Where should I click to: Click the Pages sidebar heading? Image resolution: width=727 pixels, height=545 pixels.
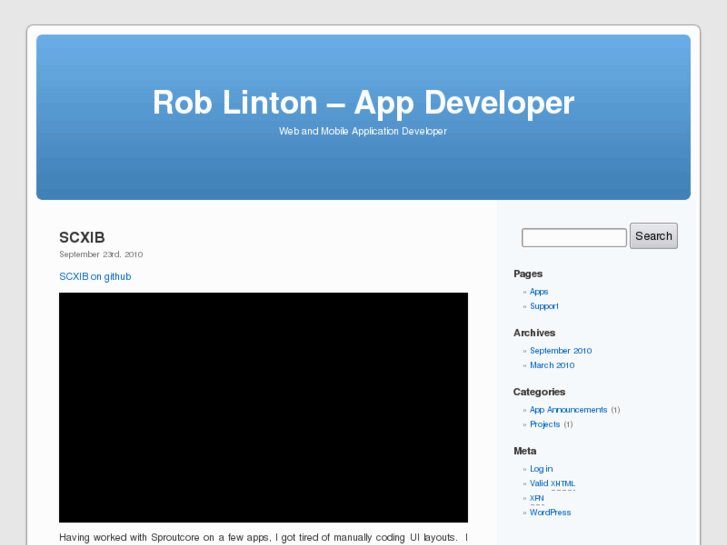click(x=528, y=274)
